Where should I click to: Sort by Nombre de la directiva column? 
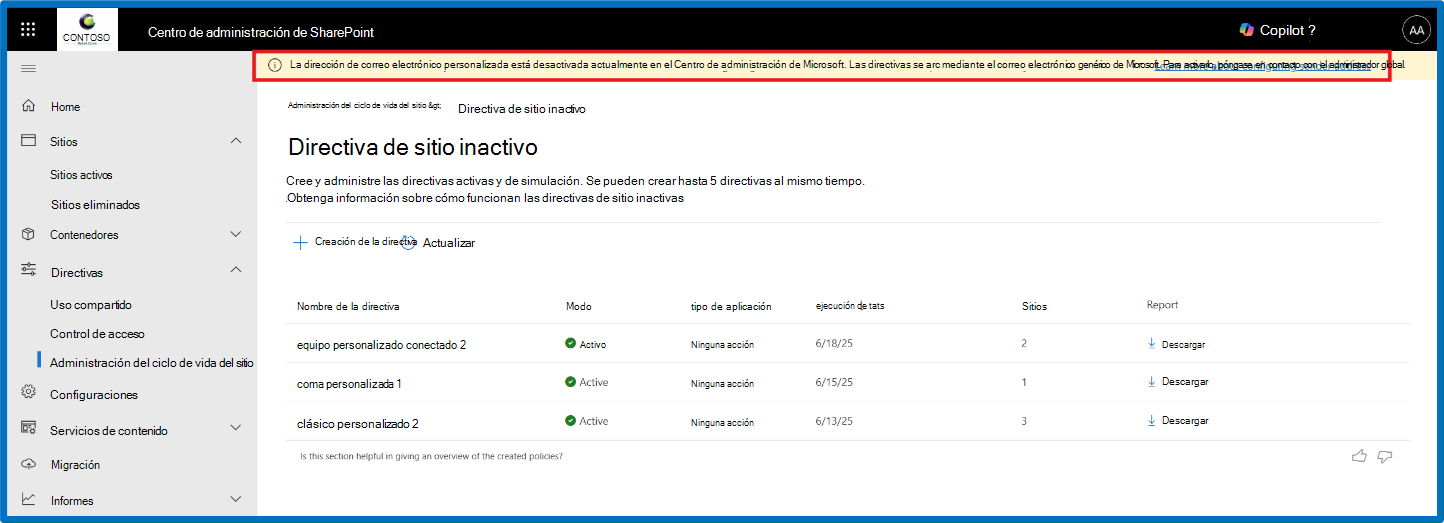(x=348, y=306)
